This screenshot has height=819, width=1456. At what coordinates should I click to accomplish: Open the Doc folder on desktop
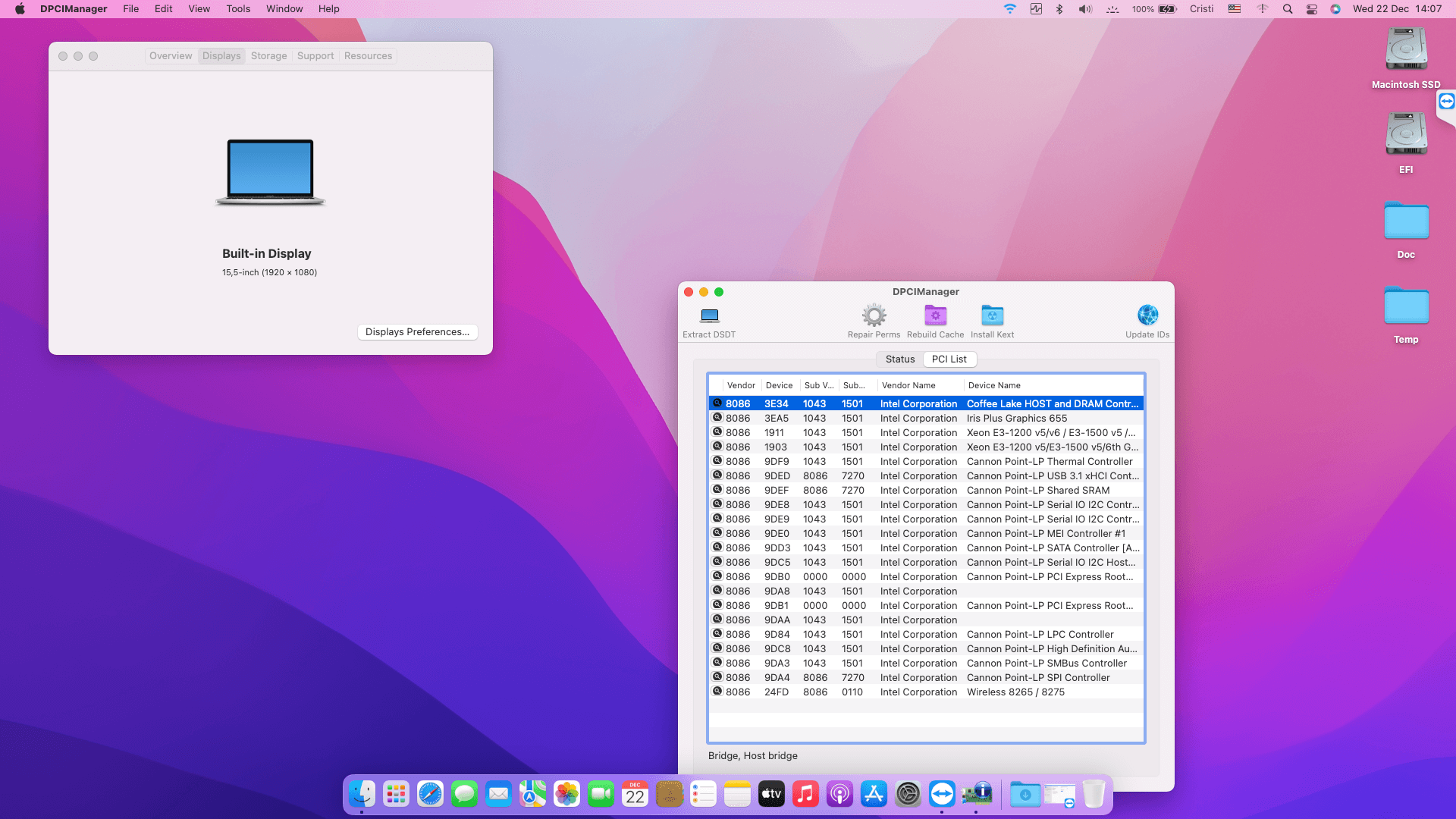click(x=1406, y=221)
